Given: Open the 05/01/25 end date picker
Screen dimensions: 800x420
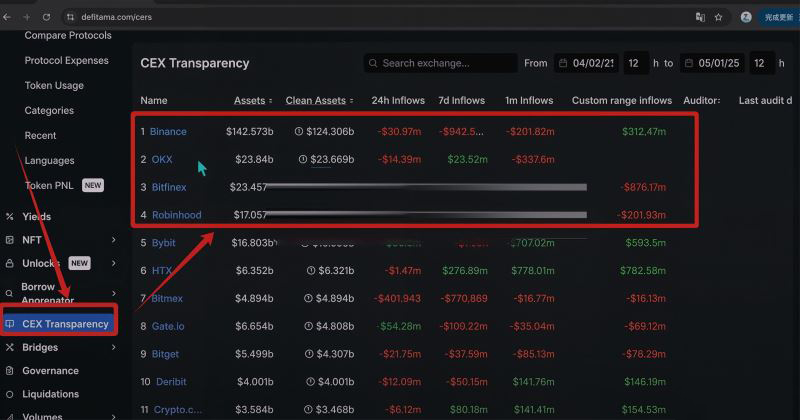Looking at the screenshot, I should click(x=712, y=63).
